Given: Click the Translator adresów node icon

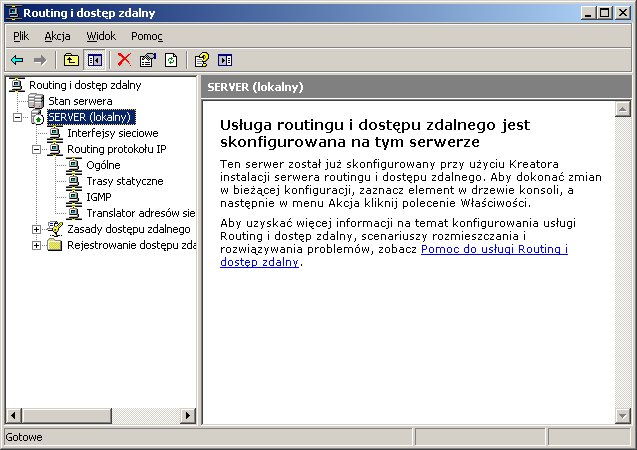Looking at the screenshot, I should (x=74, y=213).
